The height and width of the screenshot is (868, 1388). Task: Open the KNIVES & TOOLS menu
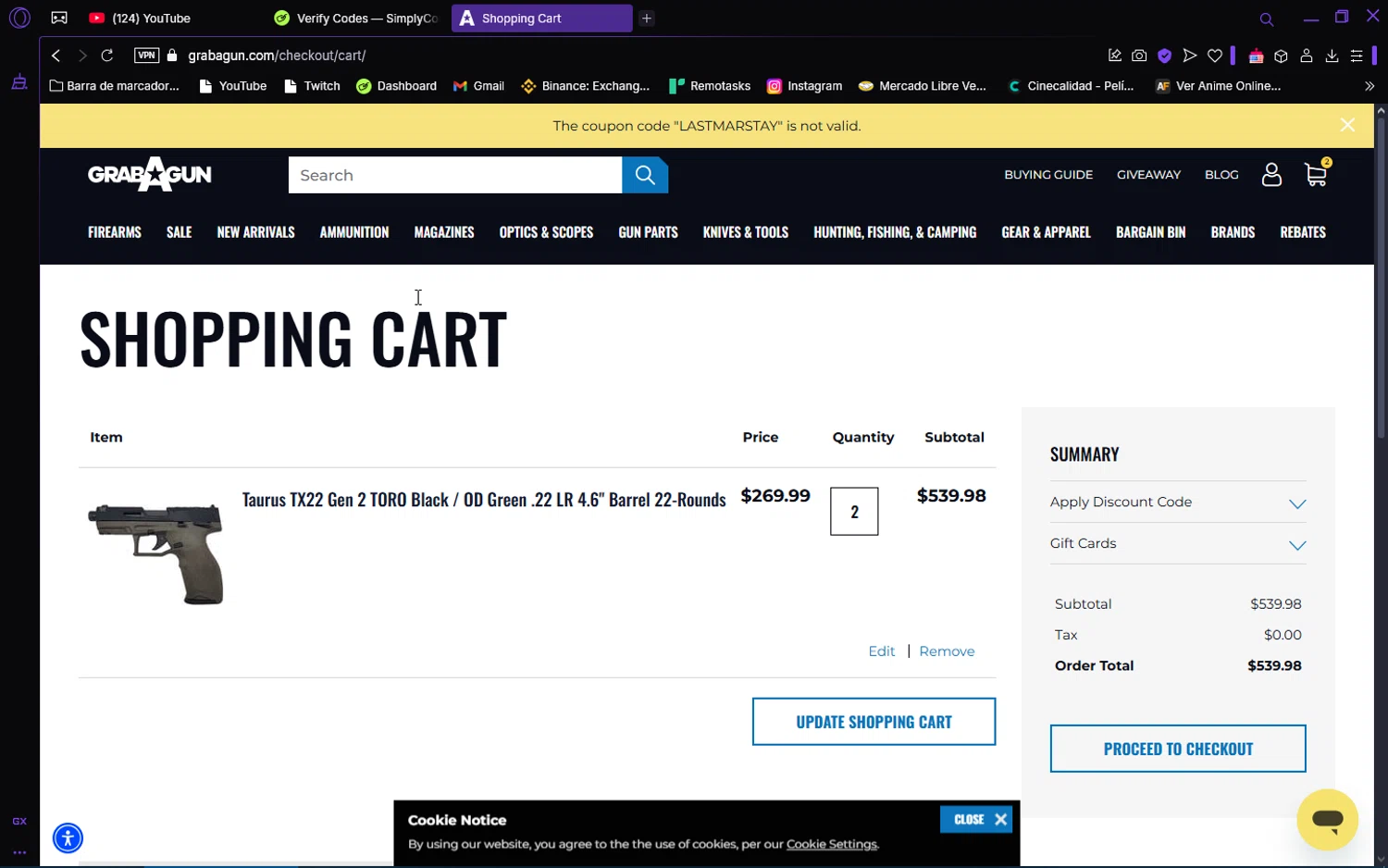pos(746,232)
